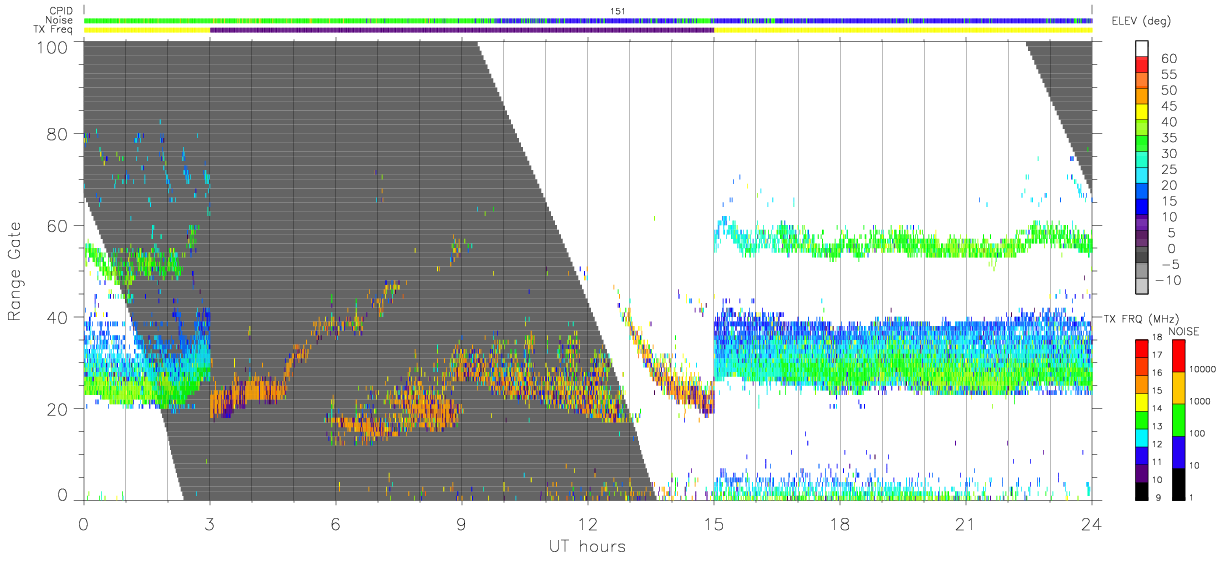
Task: Click the 'UT hours' axis title
Action: (x=587, y=546)
